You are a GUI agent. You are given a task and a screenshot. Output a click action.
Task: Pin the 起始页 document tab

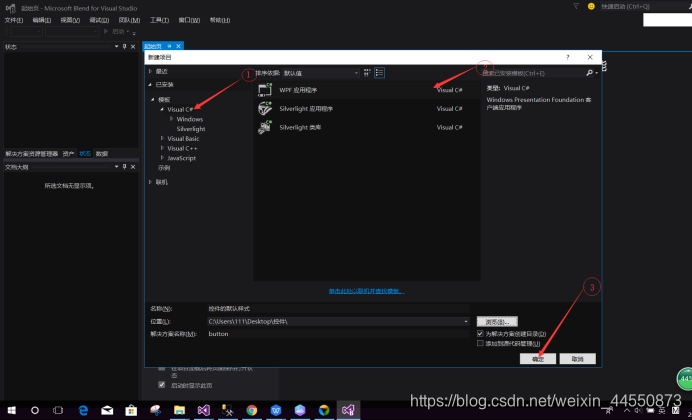point(169,46)
